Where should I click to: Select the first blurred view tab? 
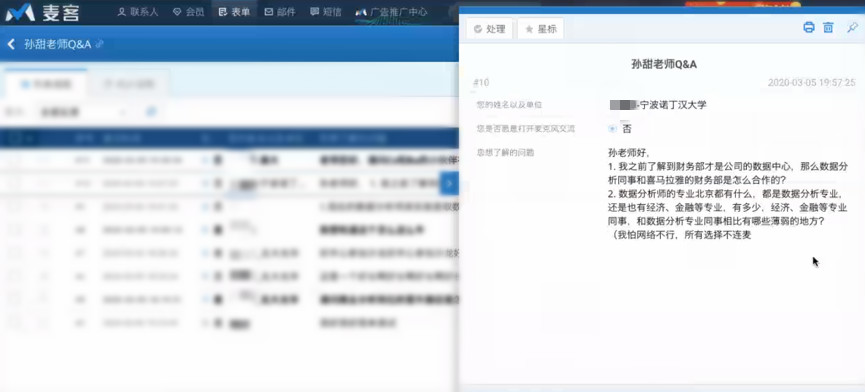tap(45, 84)
